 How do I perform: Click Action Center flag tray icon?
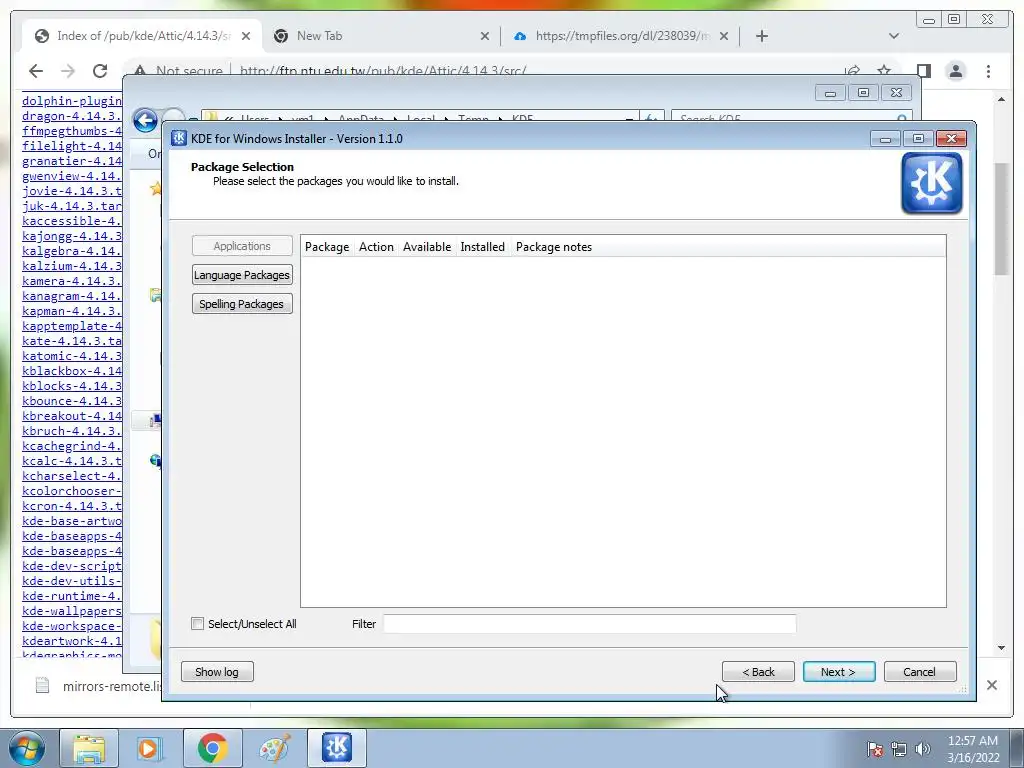(874, 750)
